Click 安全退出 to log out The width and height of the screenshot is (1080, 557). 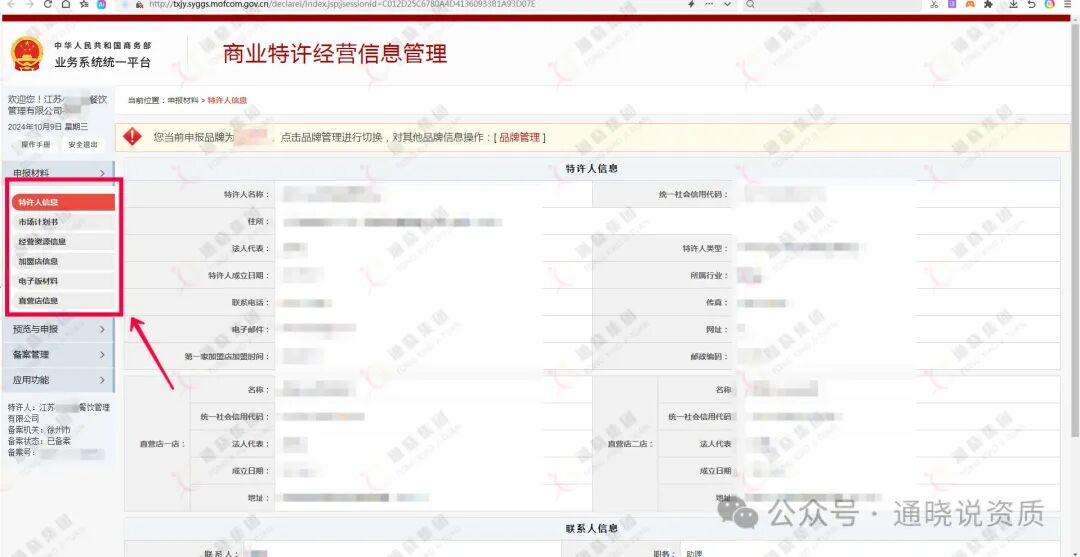tap(83, 145)
